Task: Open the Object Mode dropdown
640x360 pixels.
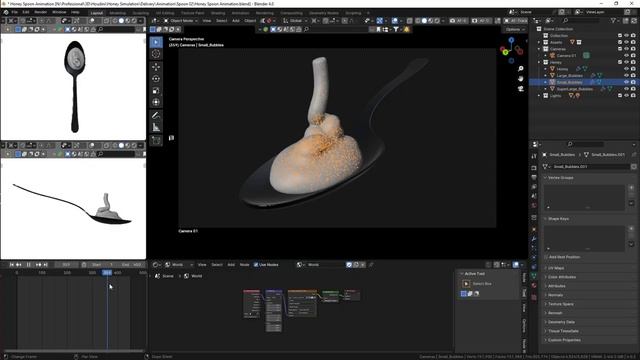Action: click(x=180, y=20)
